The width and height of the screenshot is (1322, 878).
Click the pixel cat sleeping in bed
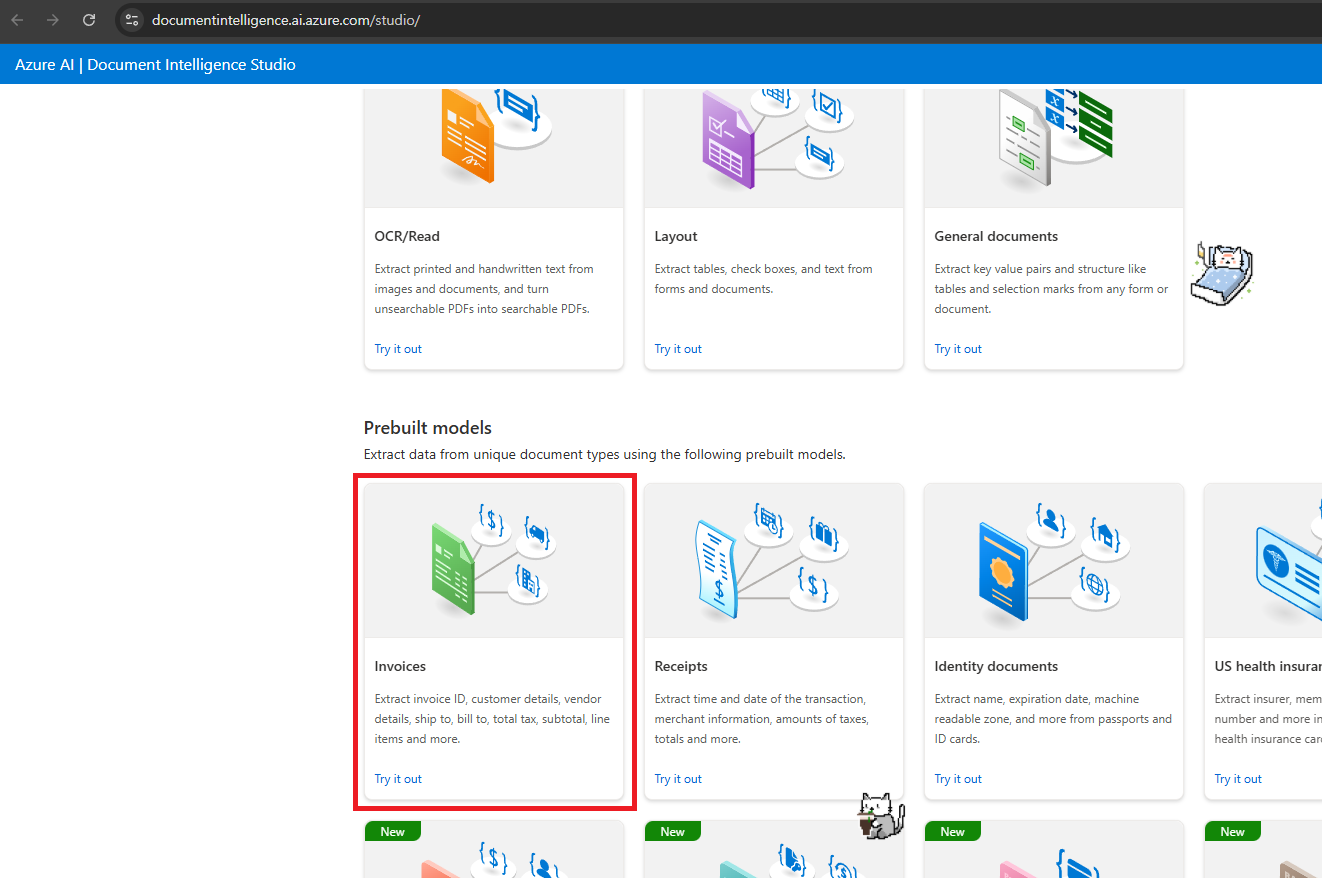(x=1222, y=273)
